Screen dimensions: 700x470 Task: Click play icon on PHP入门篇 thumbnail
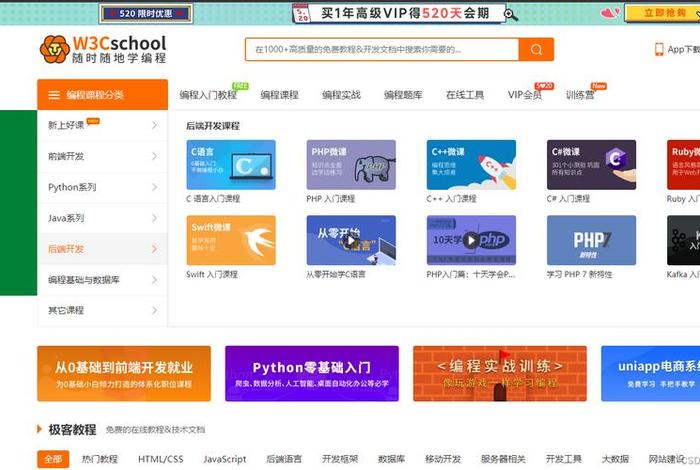tap(471, 240)
